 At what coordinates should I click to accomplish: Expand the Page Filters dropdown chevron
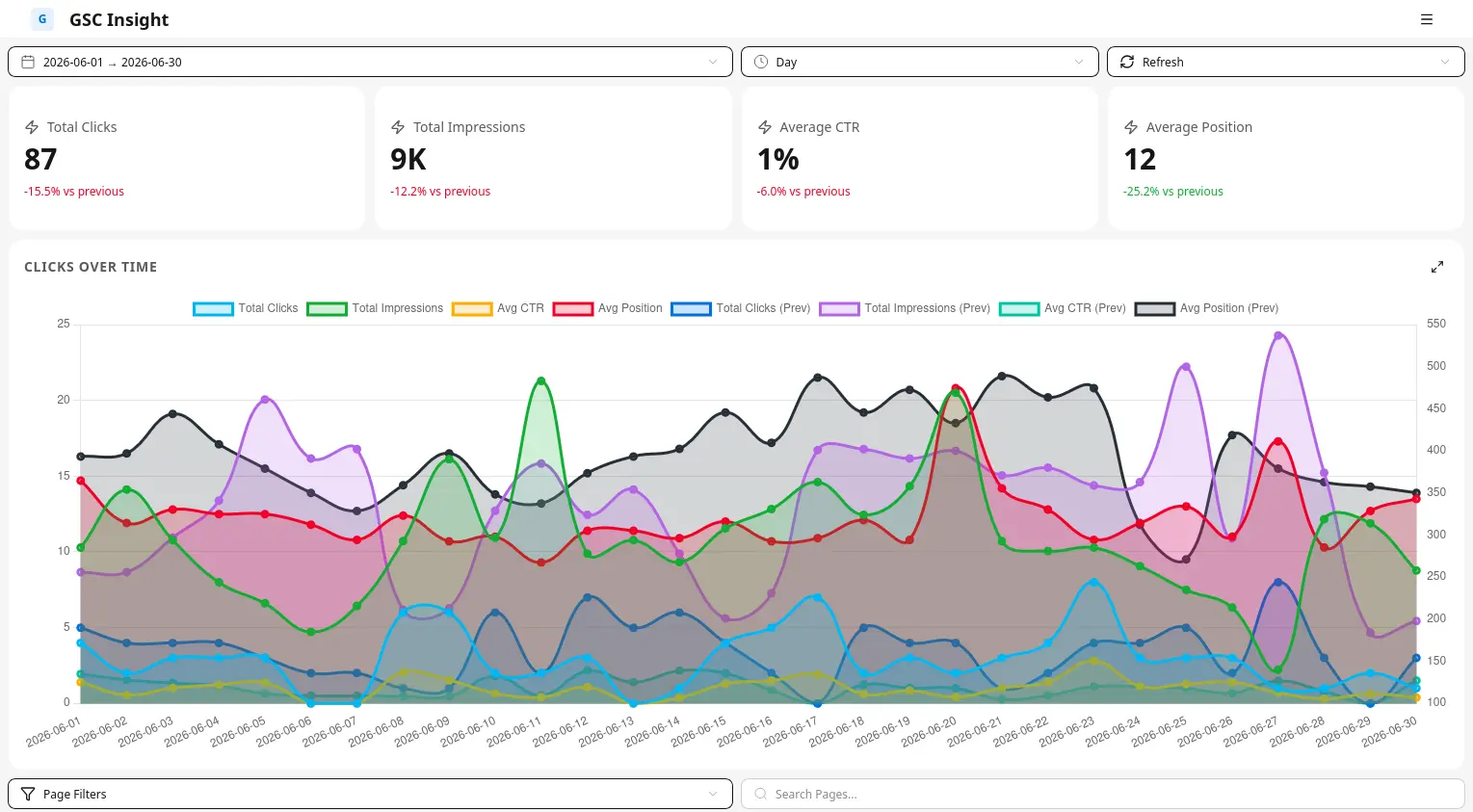pyautogui.click(x=713, y=794)
